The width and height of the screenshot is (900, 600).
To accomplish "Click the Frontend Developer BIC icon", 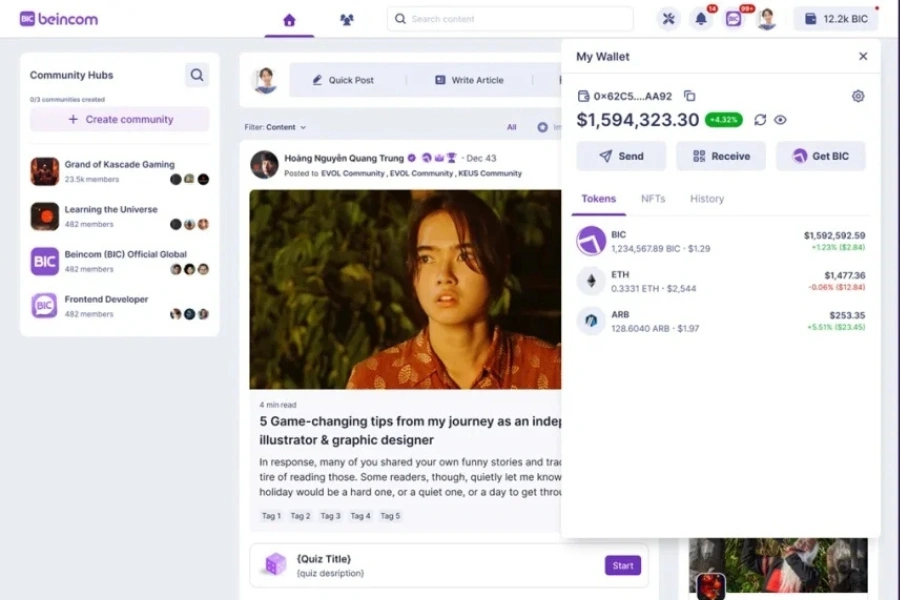I will (x=45, y=306).
